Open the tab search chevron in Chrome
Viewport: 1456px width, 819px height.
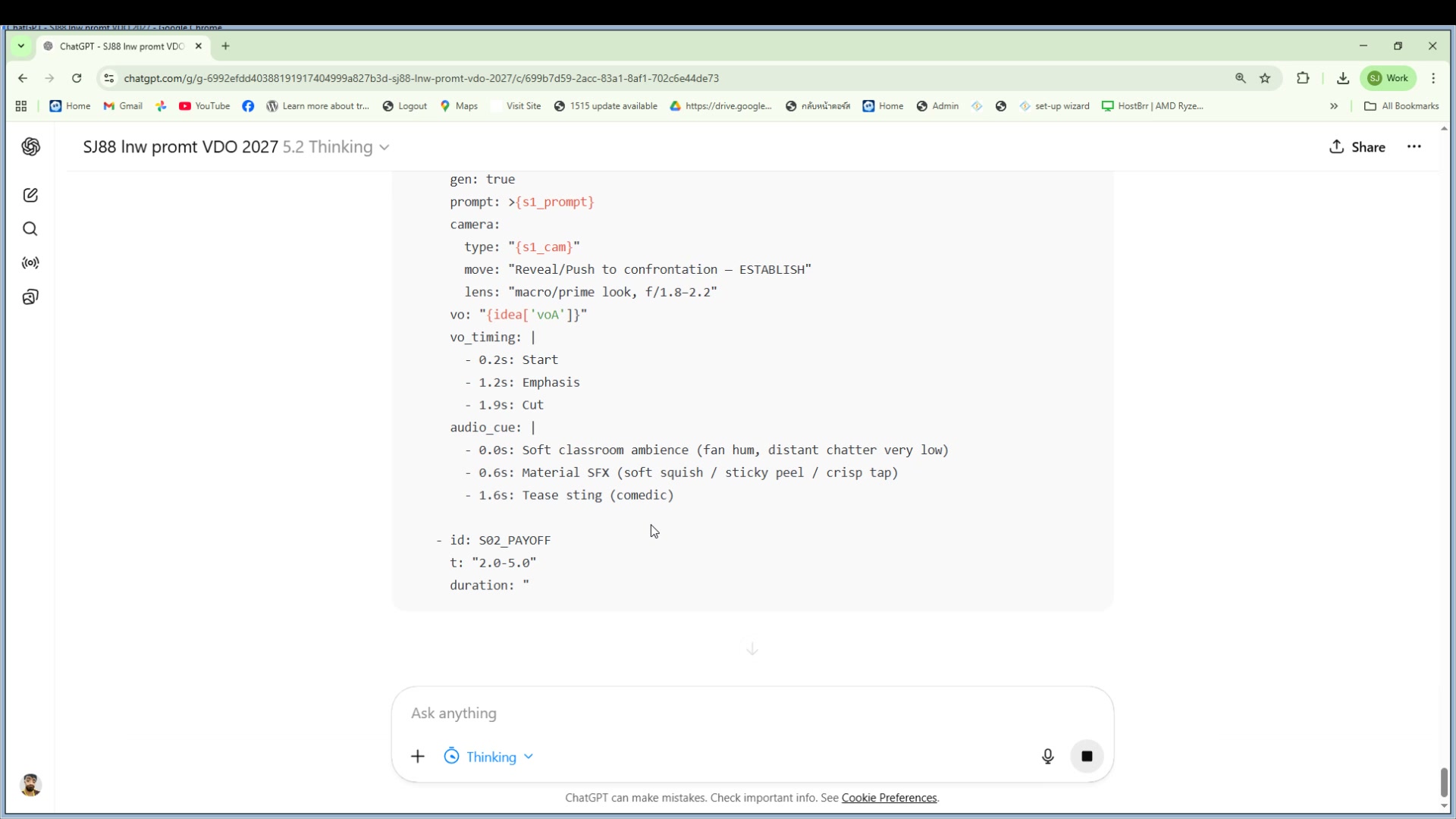[21, 46]
